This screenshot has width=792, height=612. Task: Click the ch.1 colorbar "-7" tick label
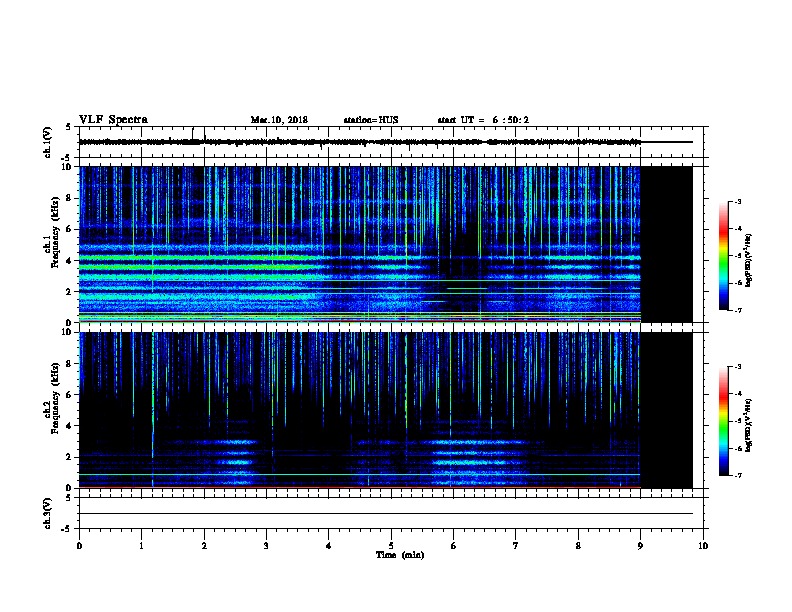pyautogui.click(x=738, y=310)
